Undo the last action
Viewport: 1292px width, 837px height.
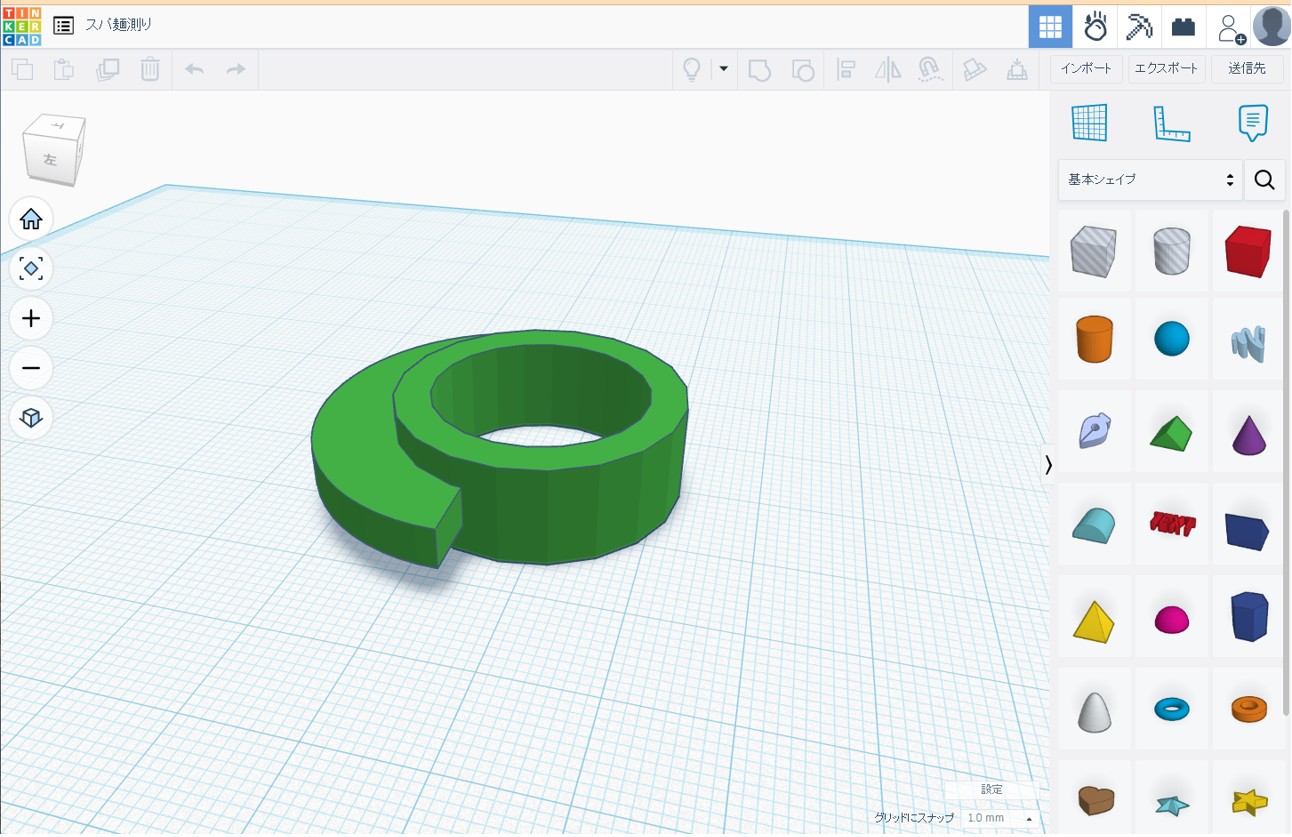coord(195,69)
